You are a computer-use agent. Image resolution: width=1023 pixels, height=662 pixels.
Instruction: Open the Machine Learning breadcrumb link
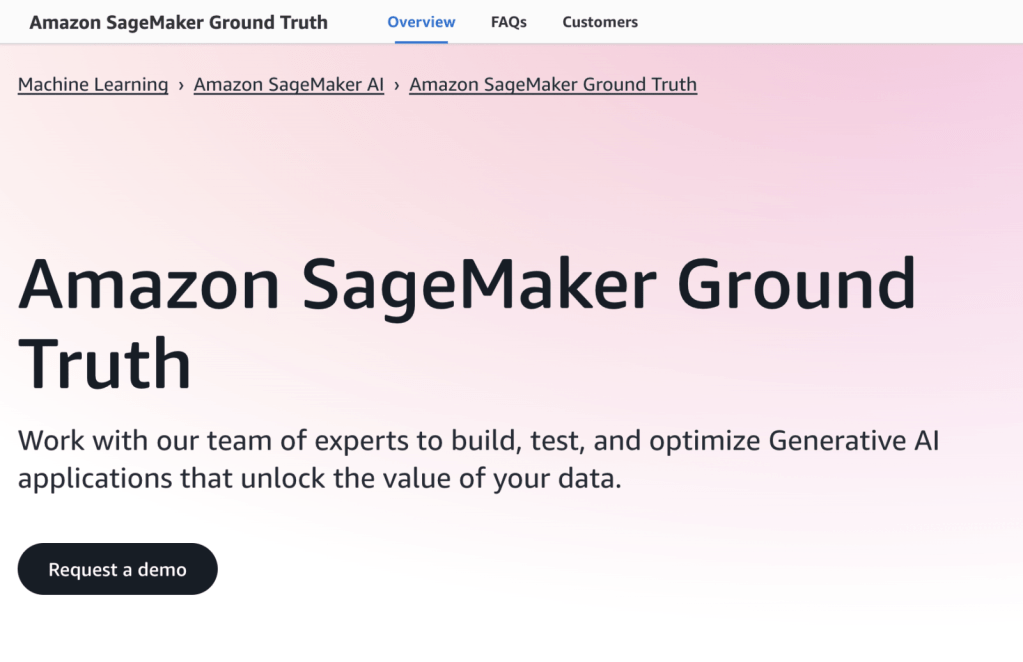point(93,85)
